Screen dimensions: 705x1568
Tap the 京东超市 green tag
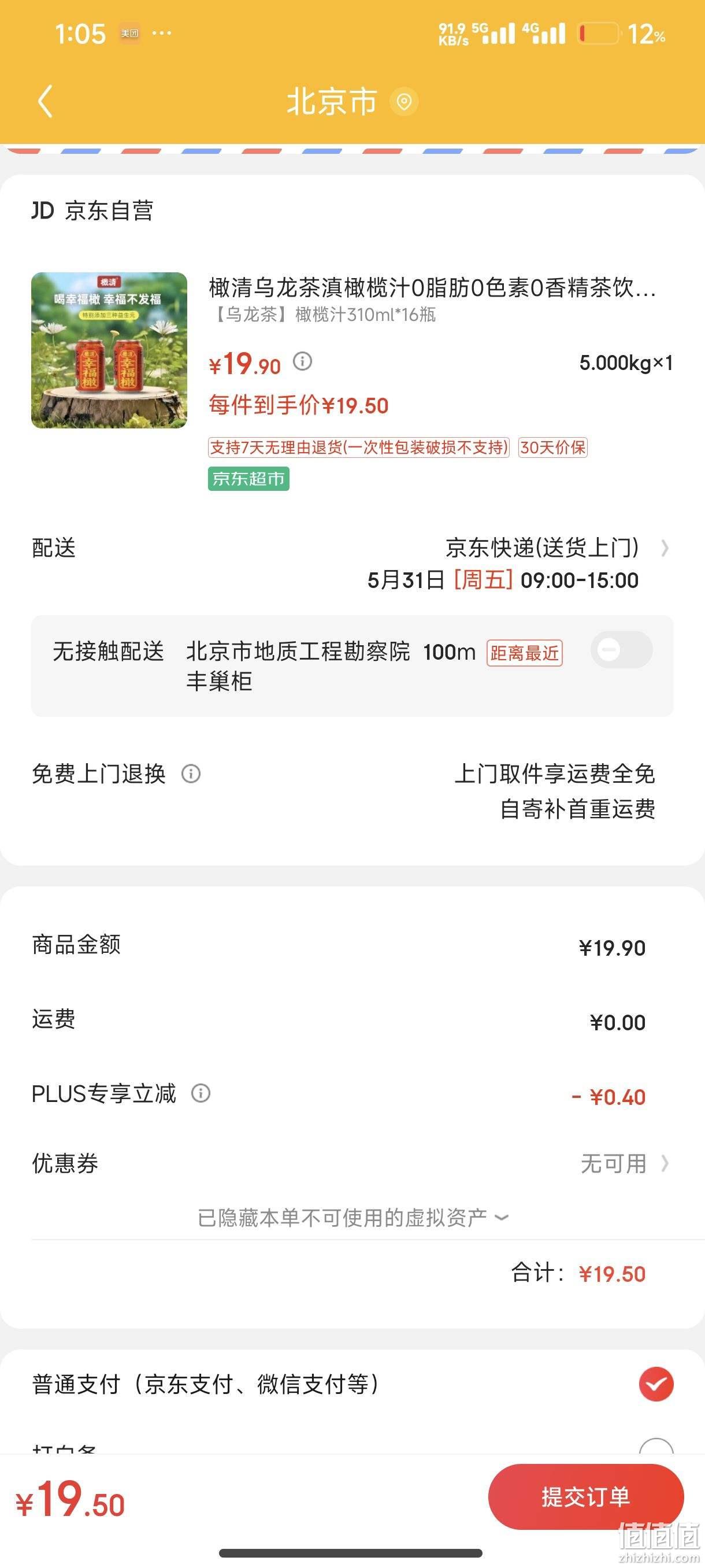(249, 478)
